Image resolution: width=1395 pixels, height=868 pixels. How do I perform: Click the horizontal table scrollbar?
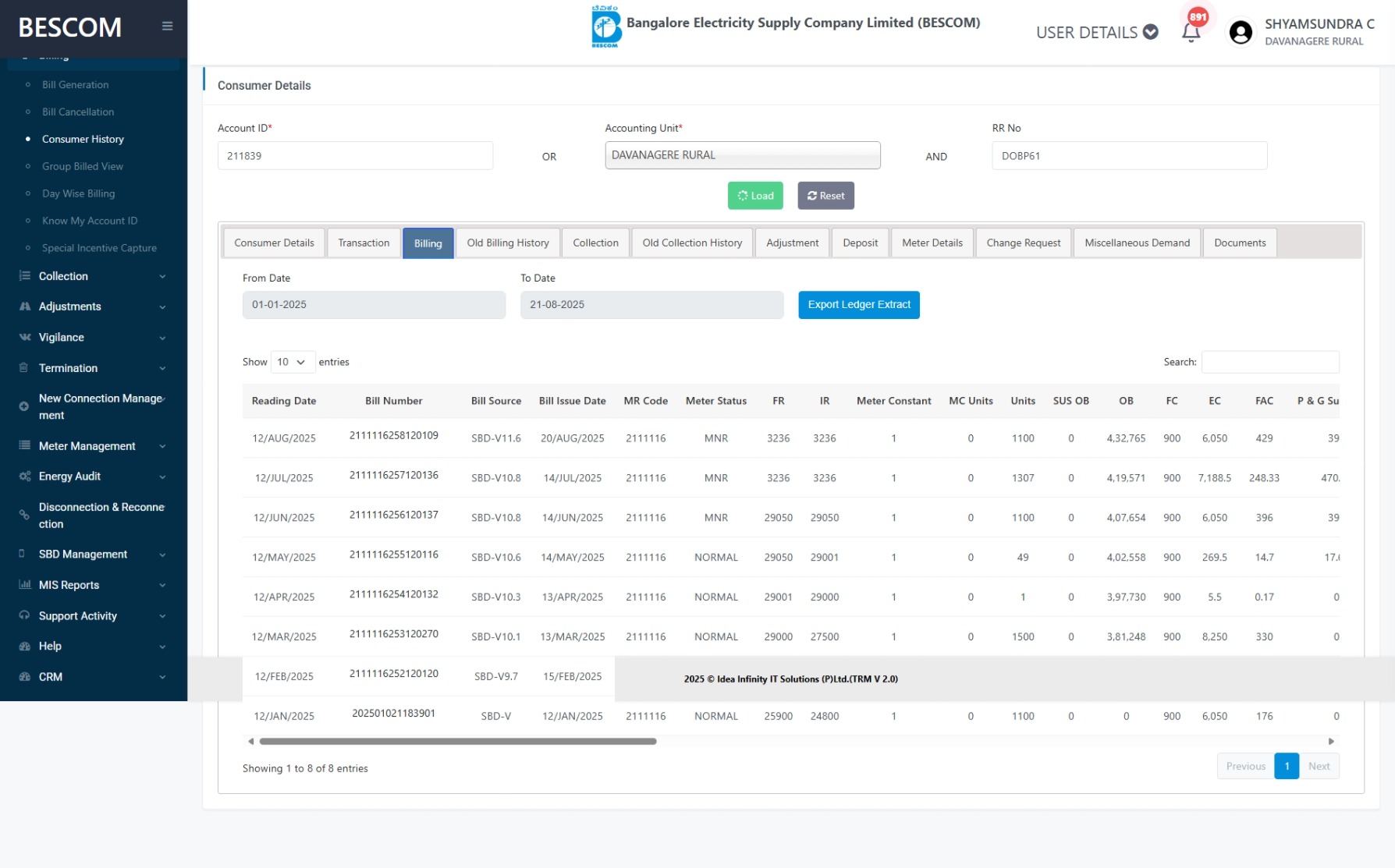tap(458, 742)
